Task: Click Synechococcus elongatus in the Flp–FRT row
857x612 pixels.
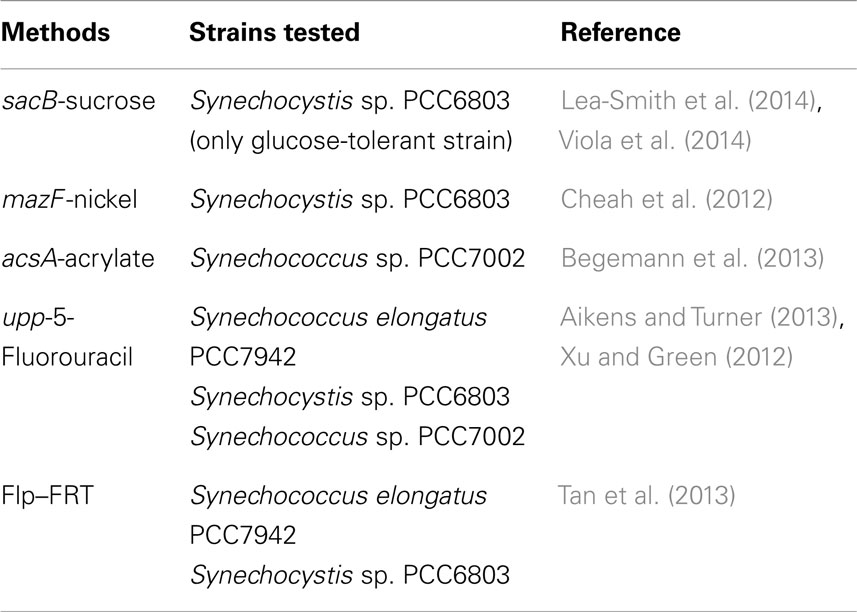Action: tap(338, 496)
